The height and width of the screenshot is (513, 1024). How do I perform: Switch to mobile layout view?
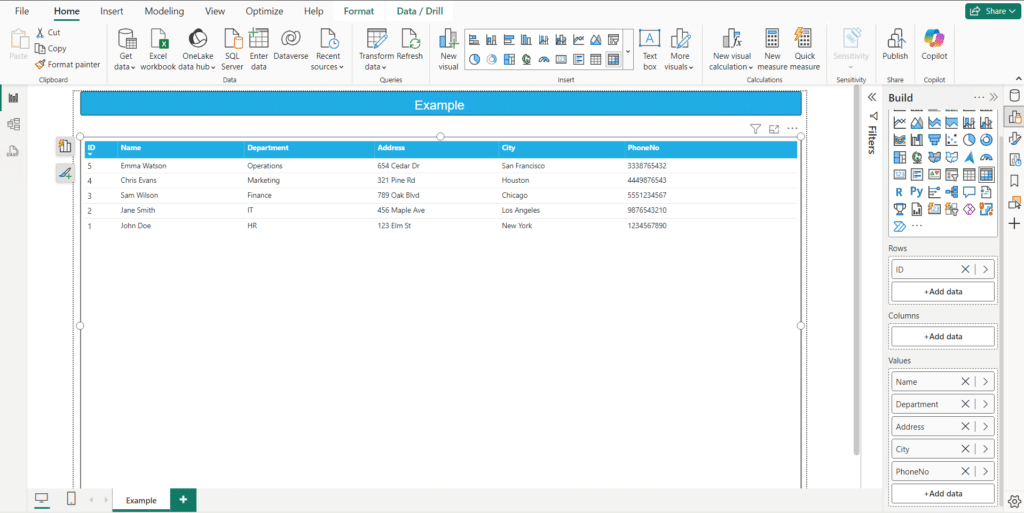point(71,499)
